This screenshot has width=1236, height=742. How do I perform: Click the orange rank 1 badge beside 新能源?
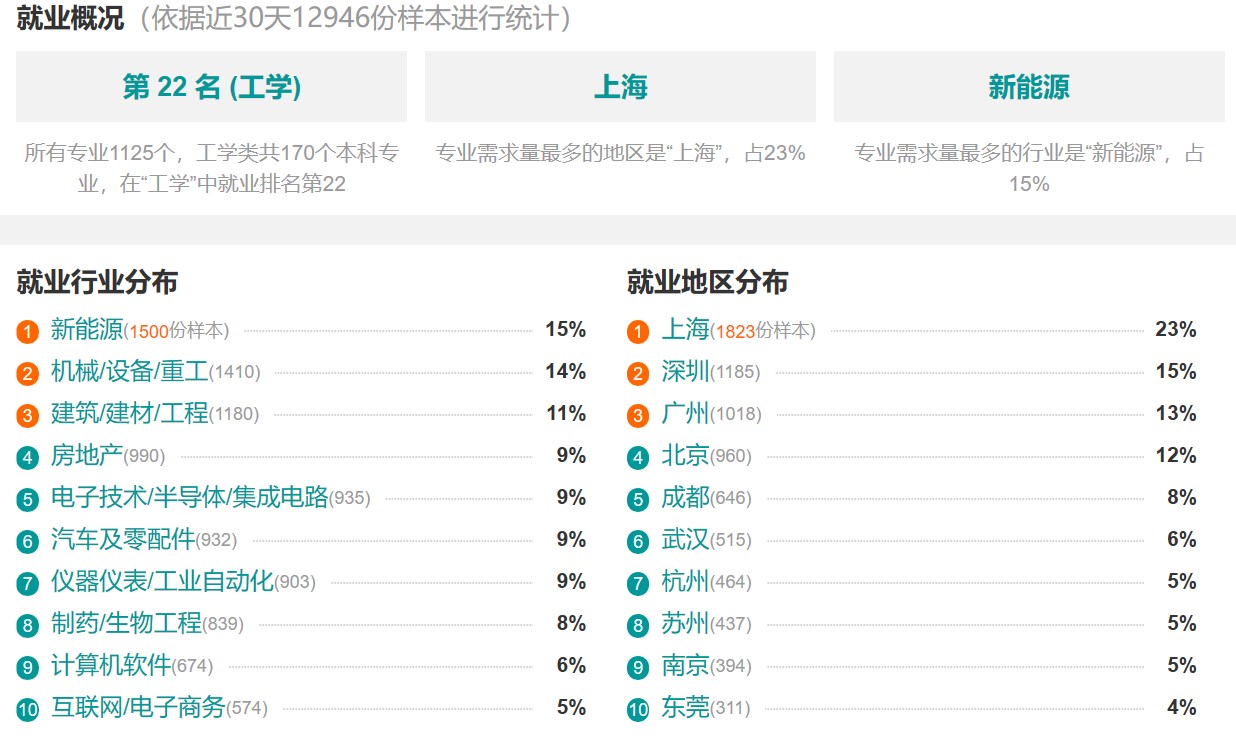pyautogui.click(x=28, y=331)
